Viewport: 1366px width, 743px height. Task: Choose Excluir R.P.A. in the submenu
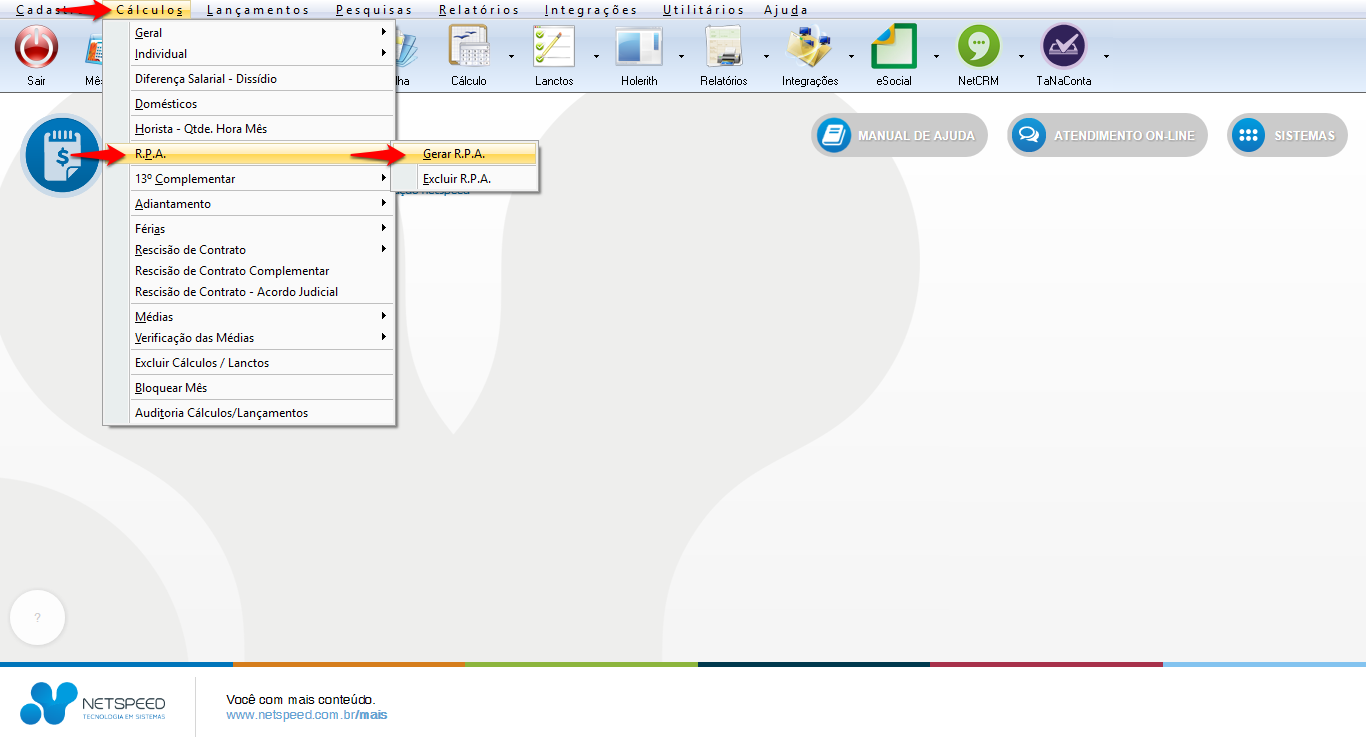(x=457, y=179)
